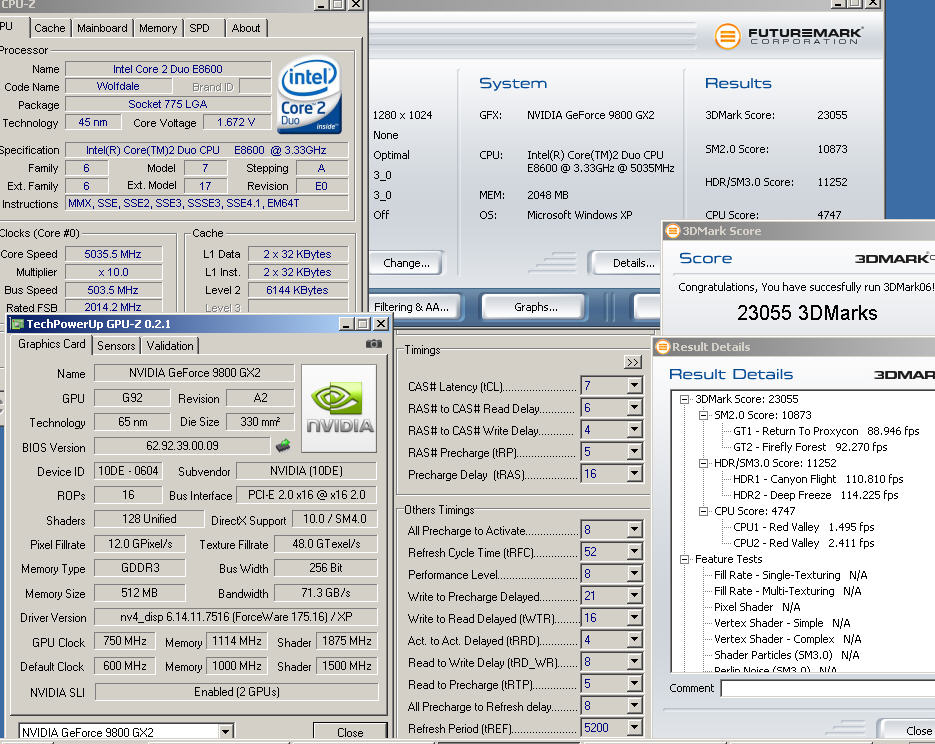
Task: Click the GPU-Z title bar icon
Action: point(17,324)
